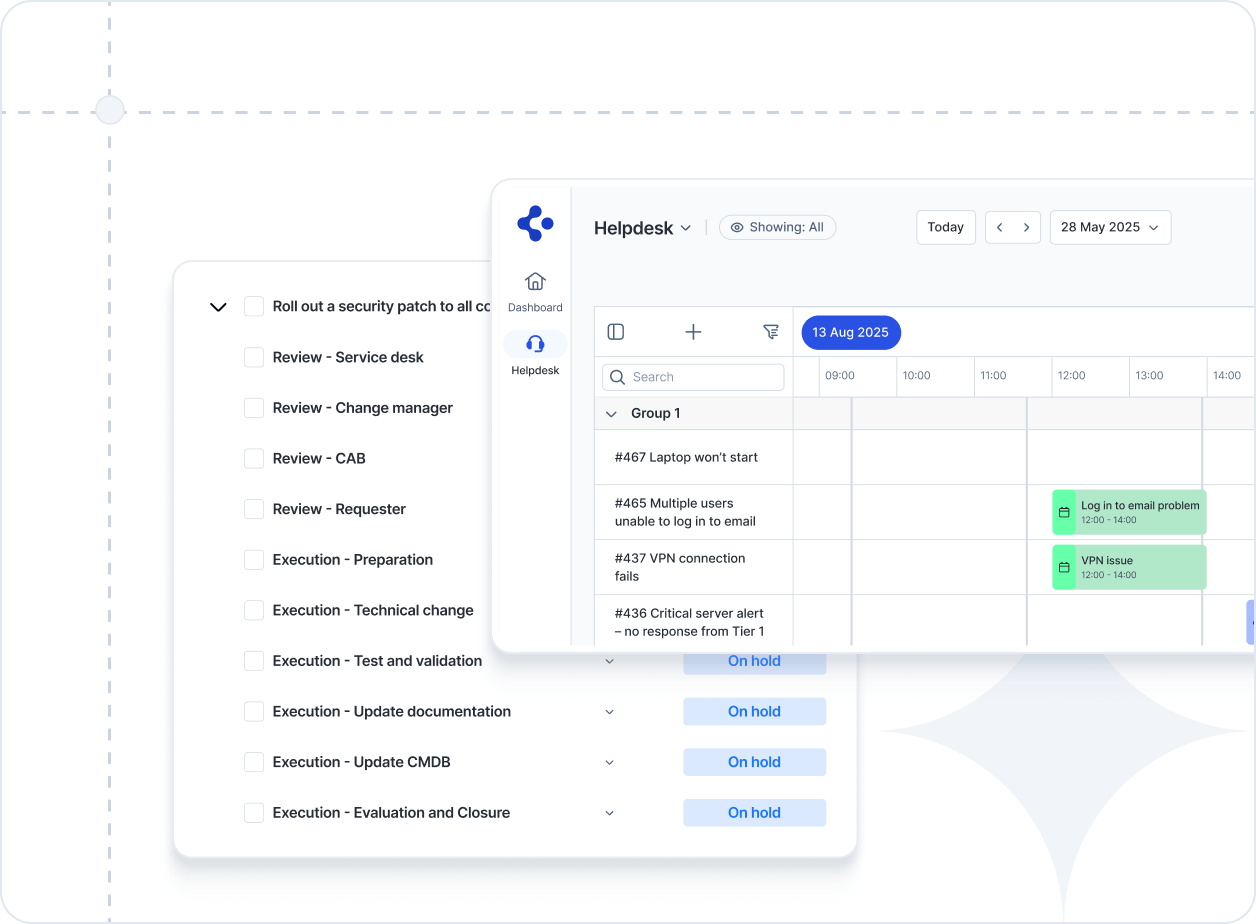Check the Review - Service desk checkbox
1256x924 pixels.
[254, 357]
